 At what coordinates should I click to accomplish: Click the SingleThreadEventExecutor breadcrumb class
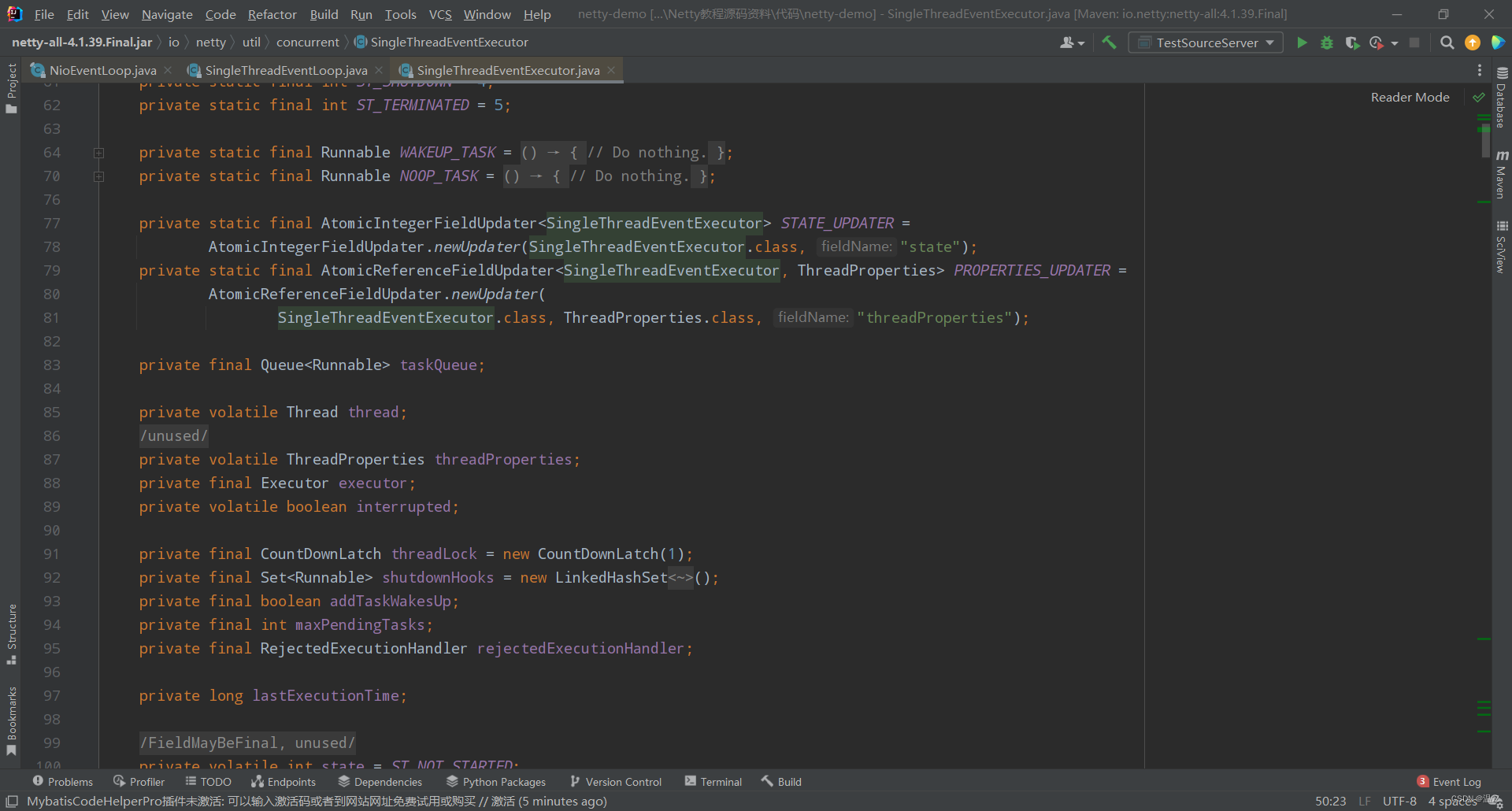[x=441, y=43]
